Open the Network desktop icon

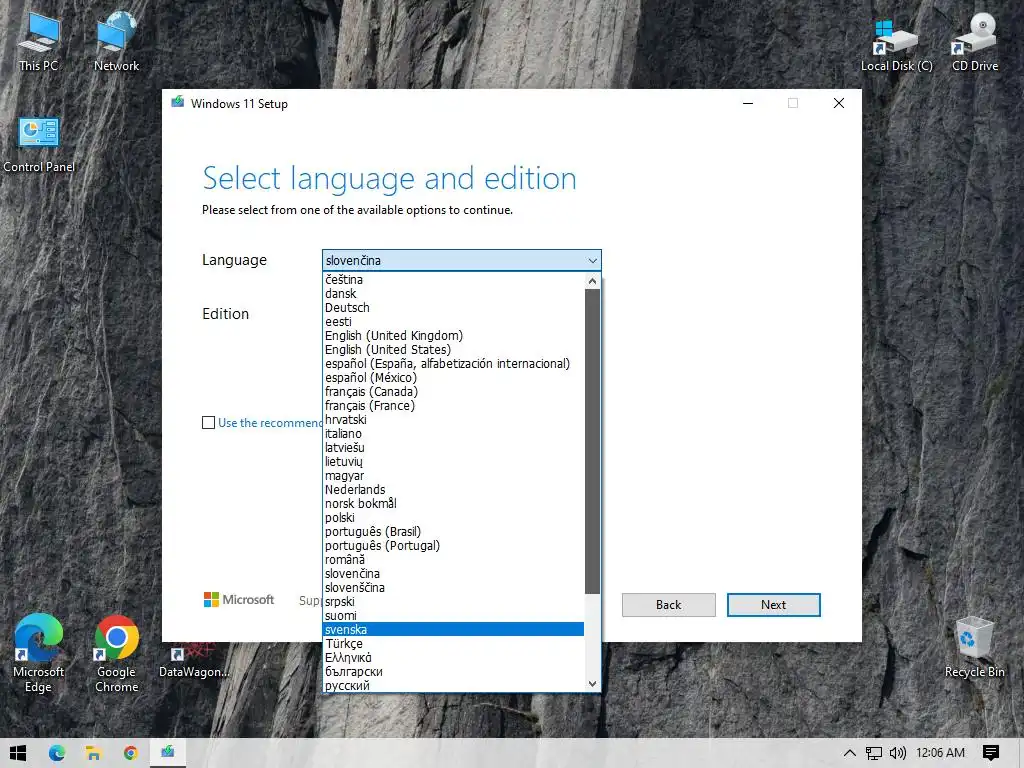click(116, 42)
